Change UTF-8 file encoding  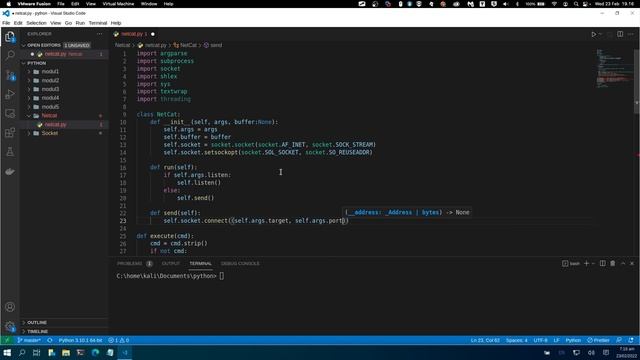(540, 340)
